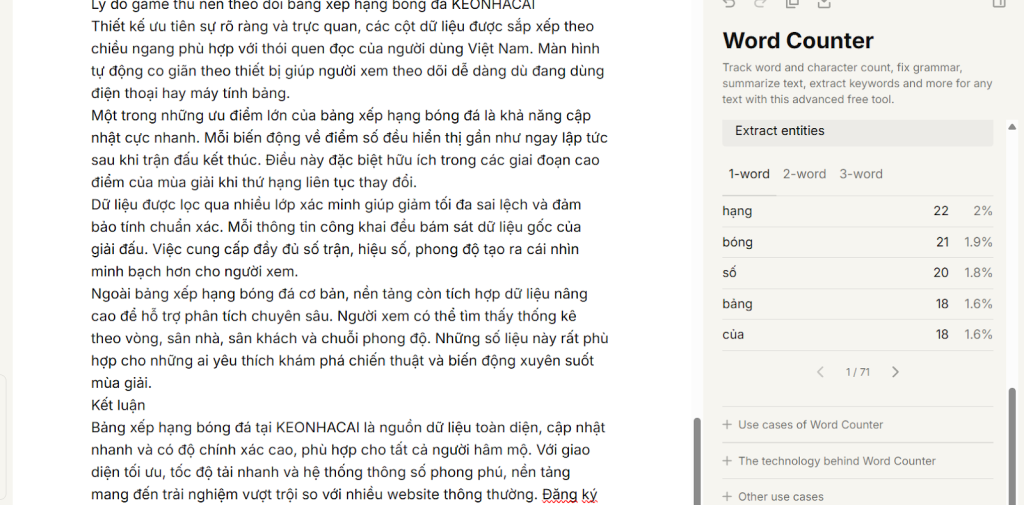
Task: Click the Extract entities button
Action: [x=858, y=132]
